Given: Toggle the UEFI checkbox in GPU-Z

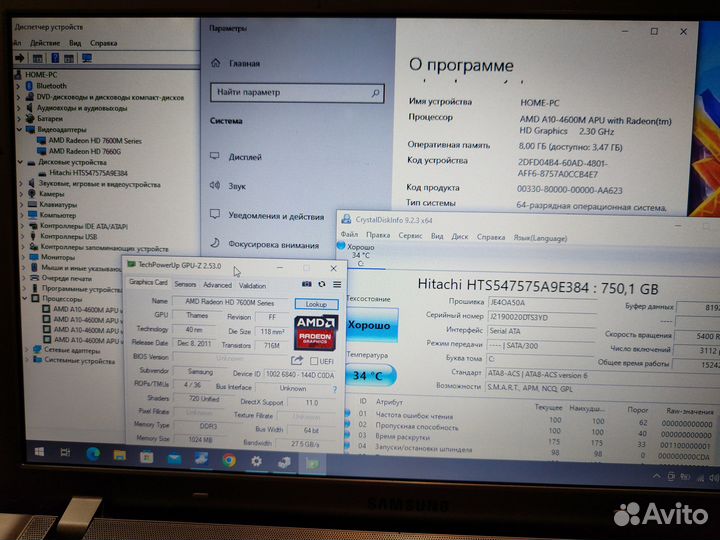Looking at the screenshot, I should point(315,361).
